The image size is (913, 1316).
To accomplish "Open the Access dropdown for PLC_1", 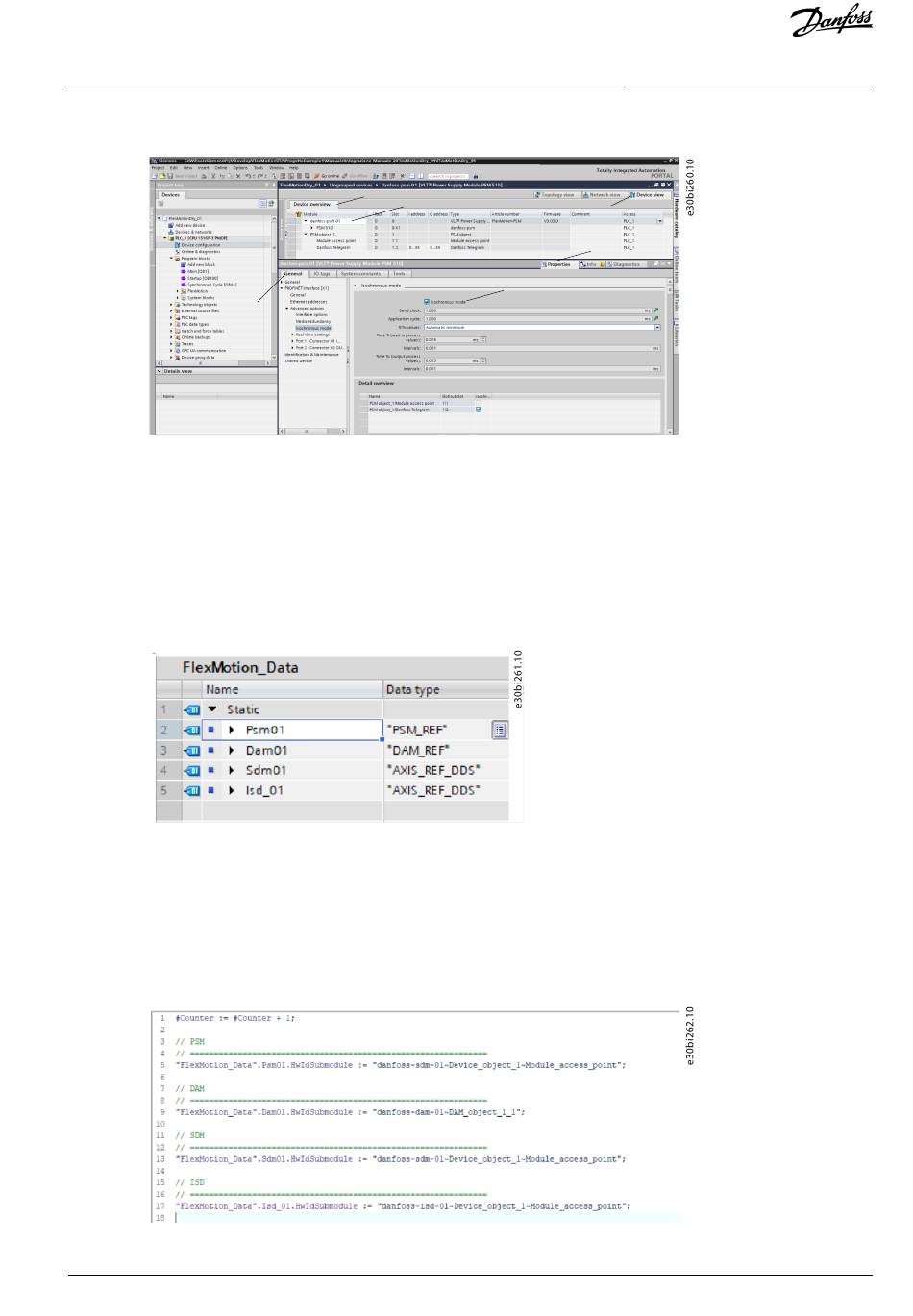I will tap(659, 221).
